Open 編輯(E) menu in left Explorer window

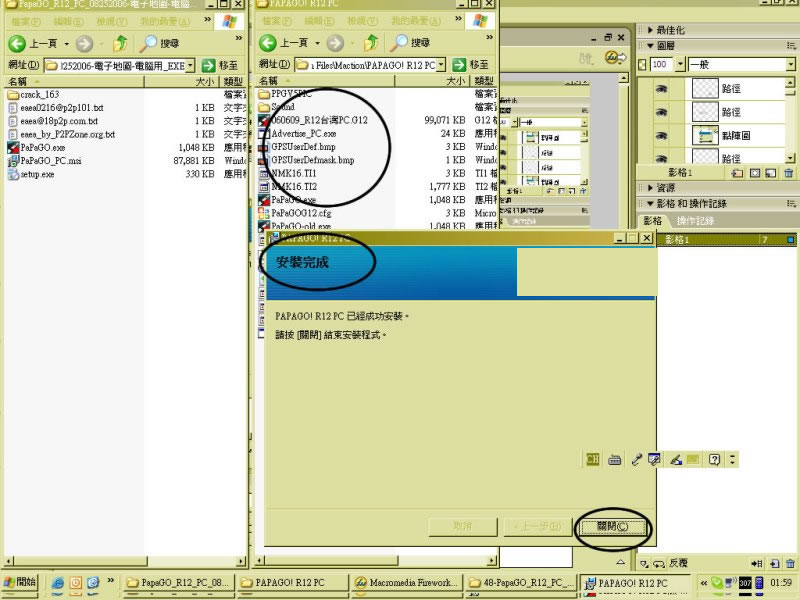[x=68, y=22]
